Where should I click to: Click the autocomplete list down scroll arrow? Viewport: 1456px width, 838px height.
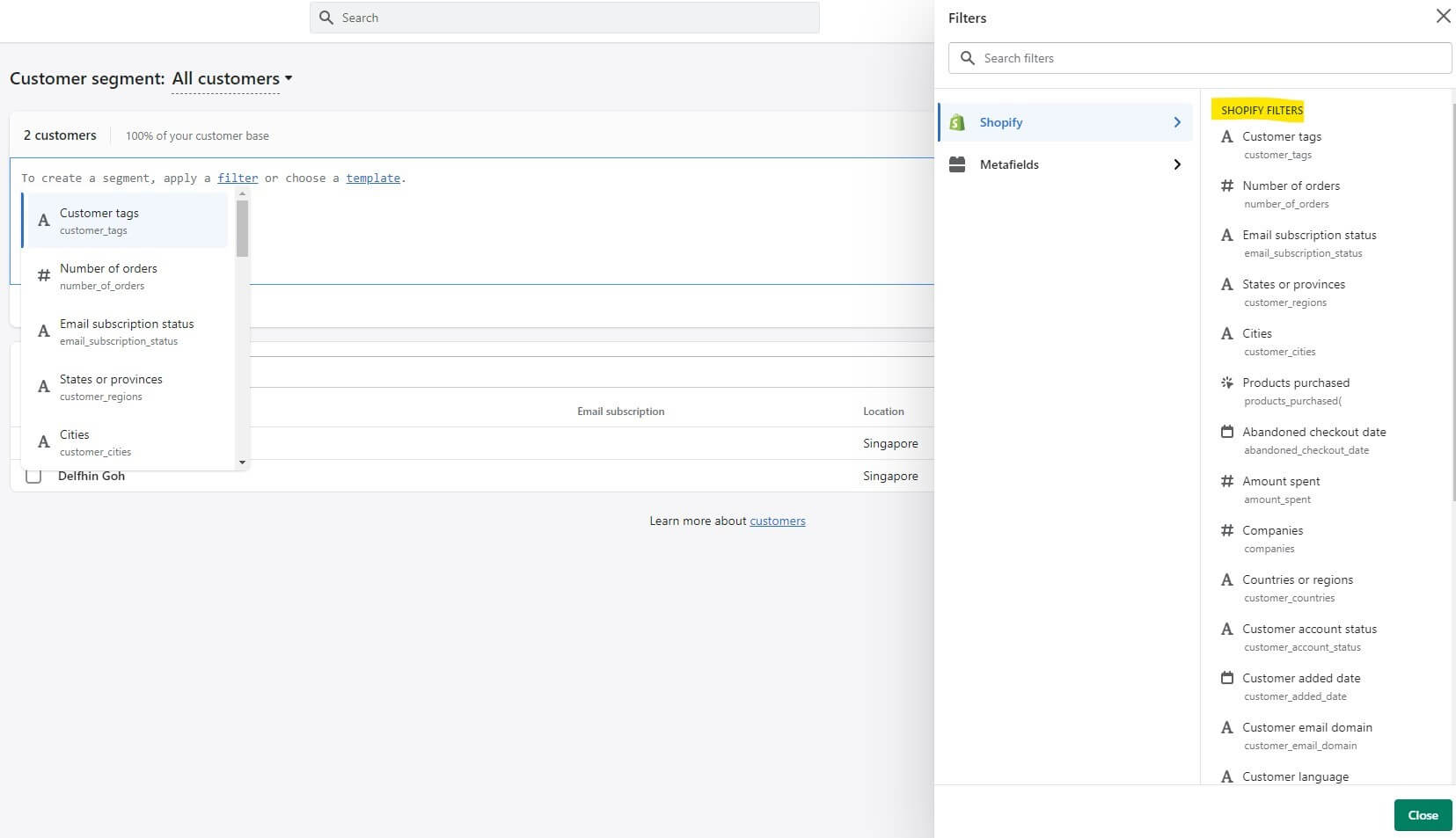tap(242, 463)
